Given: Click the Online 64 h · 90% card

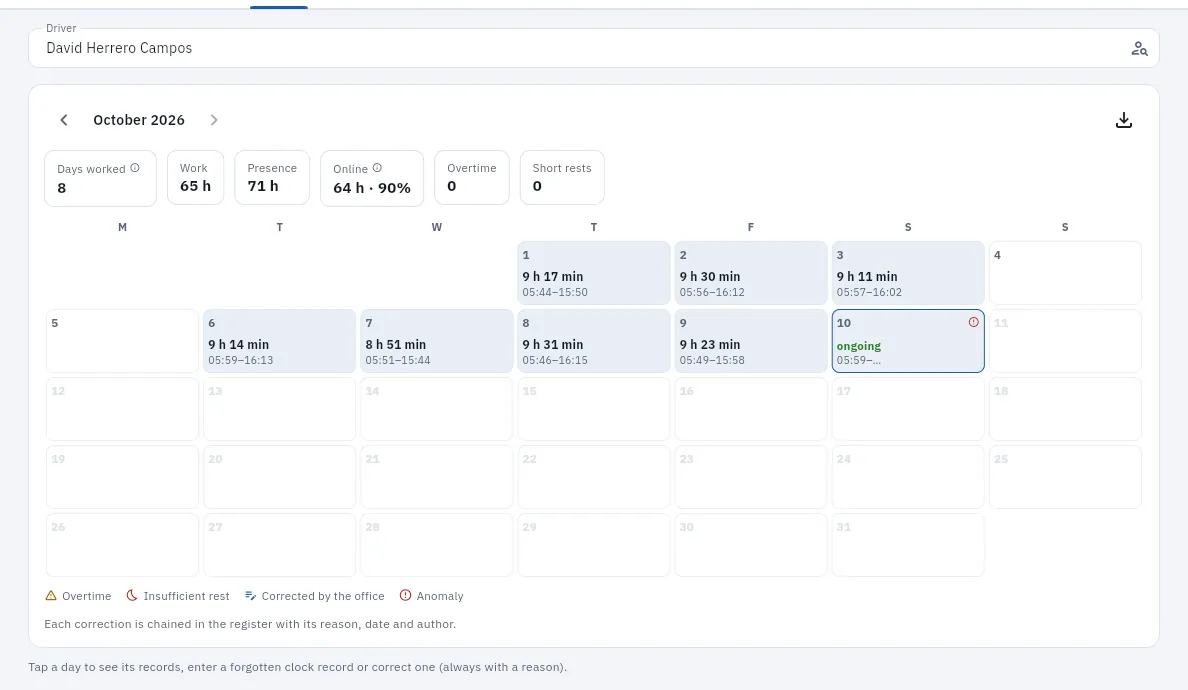Looking at the screenshot, I should pyautogui.click(x=372, y=178).
